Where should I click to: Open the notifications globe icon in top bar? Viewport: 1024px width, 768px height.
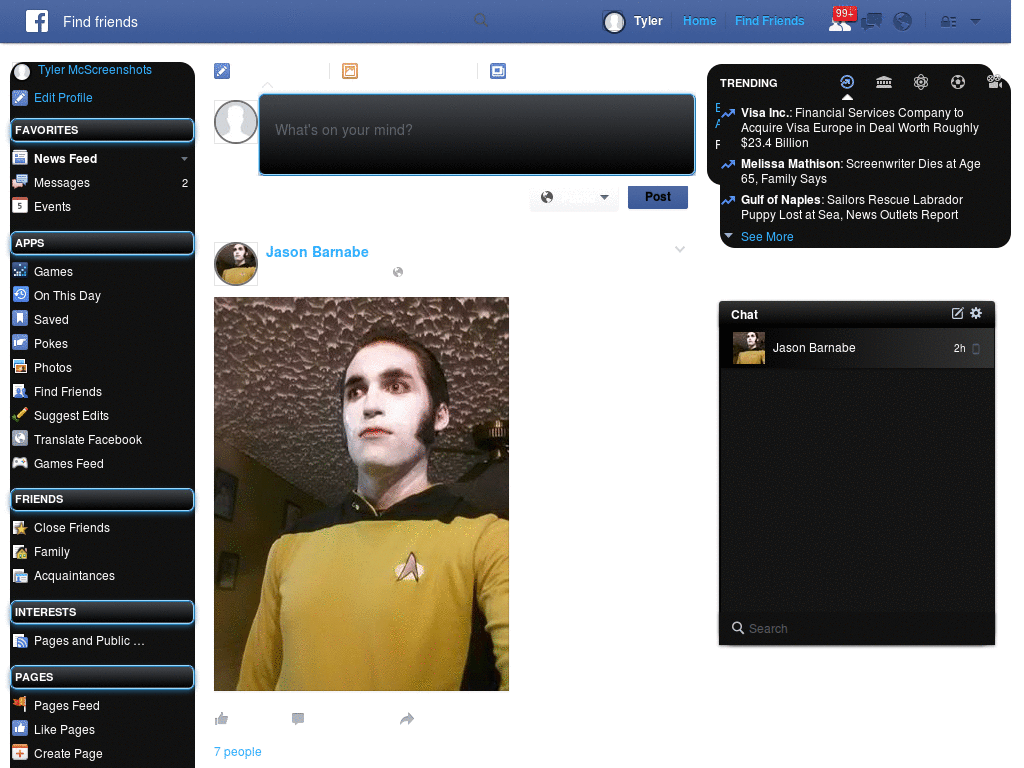(903, 22)
